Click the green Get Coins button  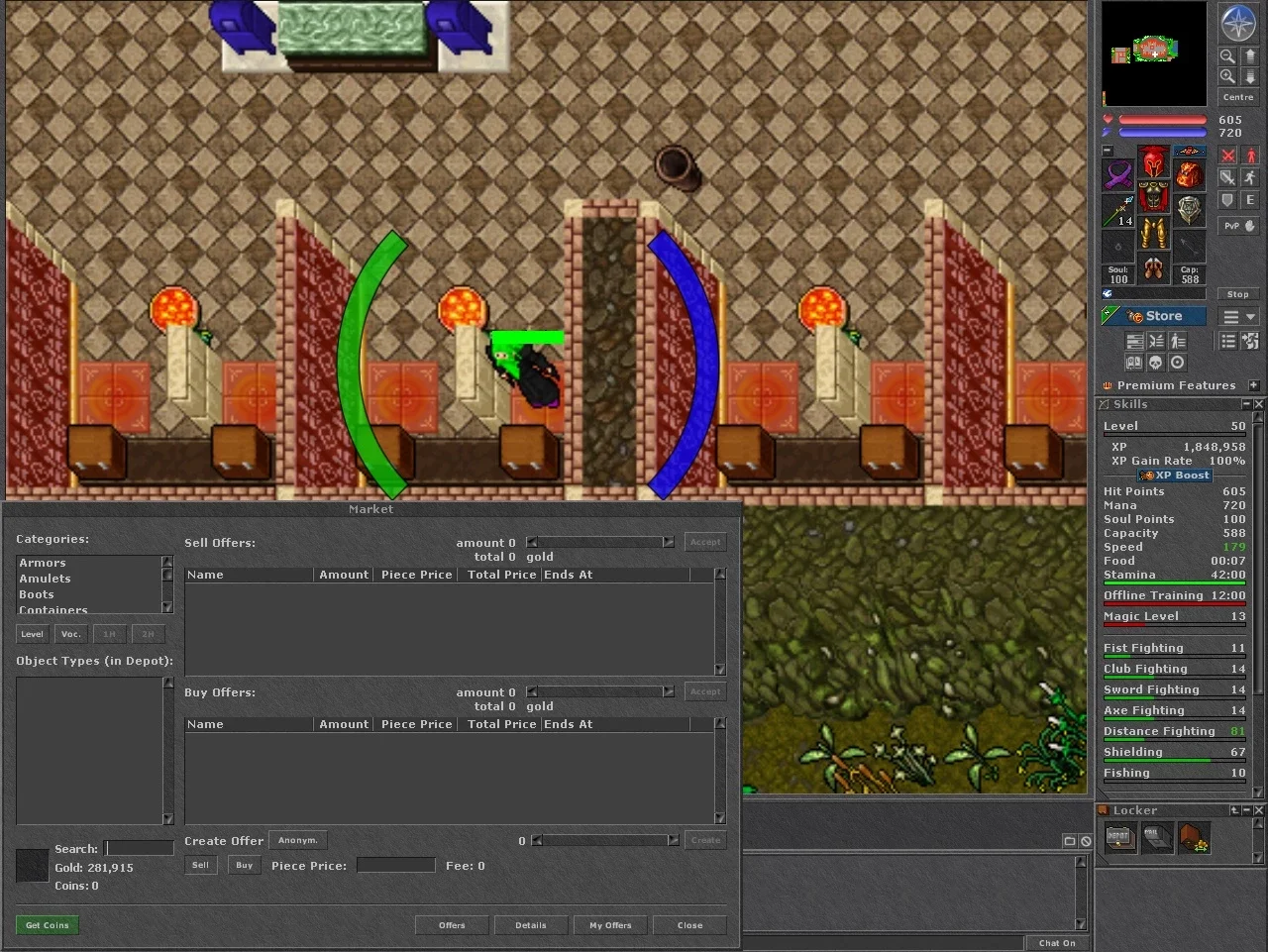click(x=48, y=925)
